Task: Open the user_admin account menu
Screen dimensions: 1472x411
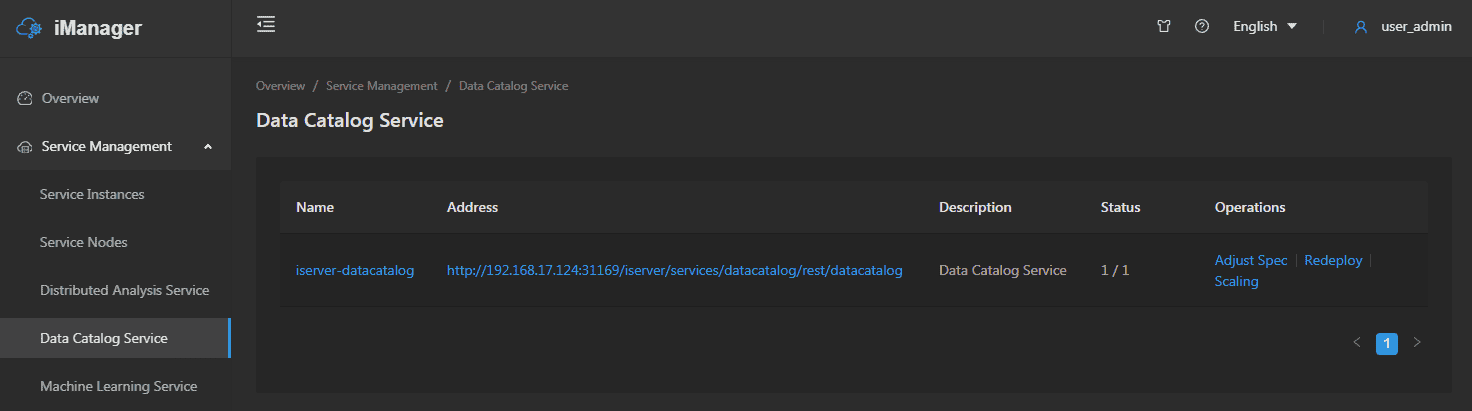Action: coord(1415,27)
